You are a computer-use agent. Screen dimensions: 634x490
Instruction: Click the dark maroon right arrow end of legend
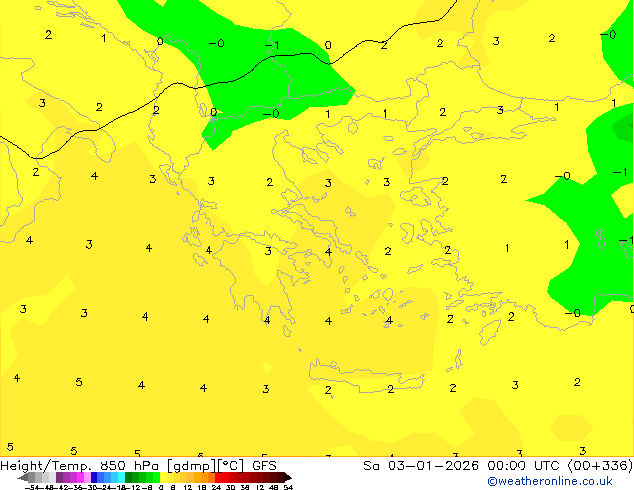tap(287, 477)
